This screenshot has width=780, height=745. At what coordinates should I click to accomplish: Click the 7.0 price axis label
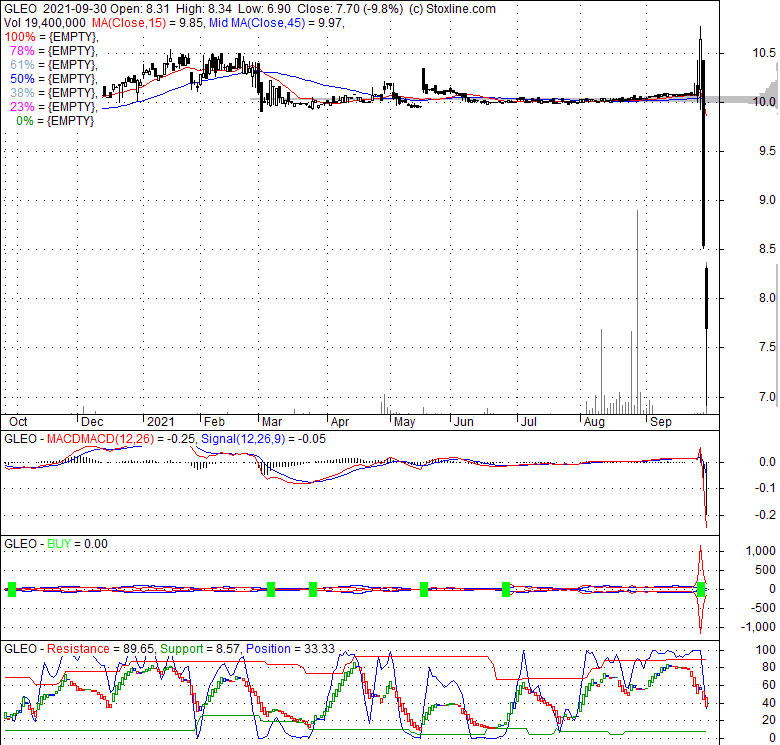(x=767, y=396)
